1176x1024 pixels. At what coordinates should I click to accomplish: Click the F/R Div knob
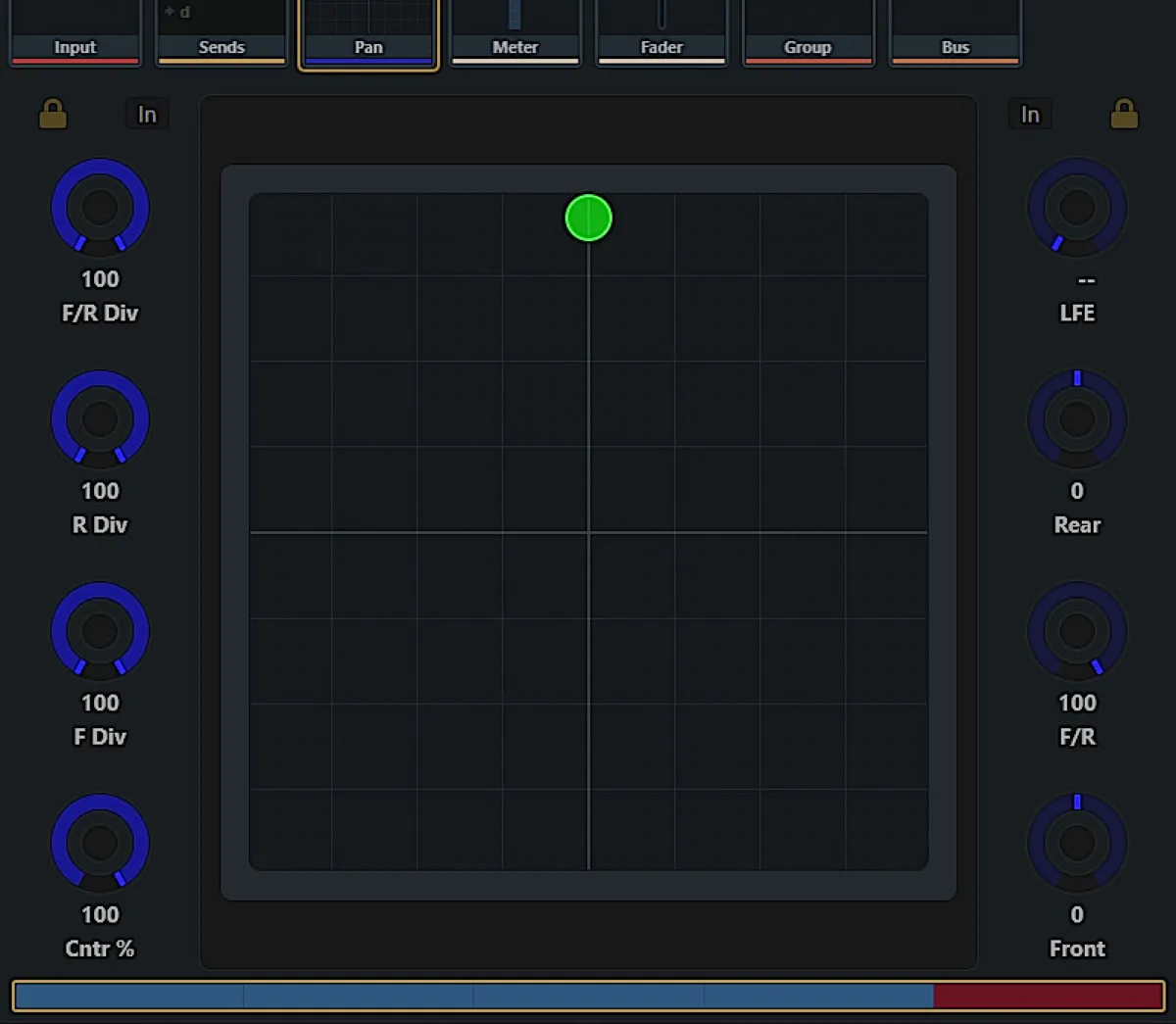tap(100, 208)
